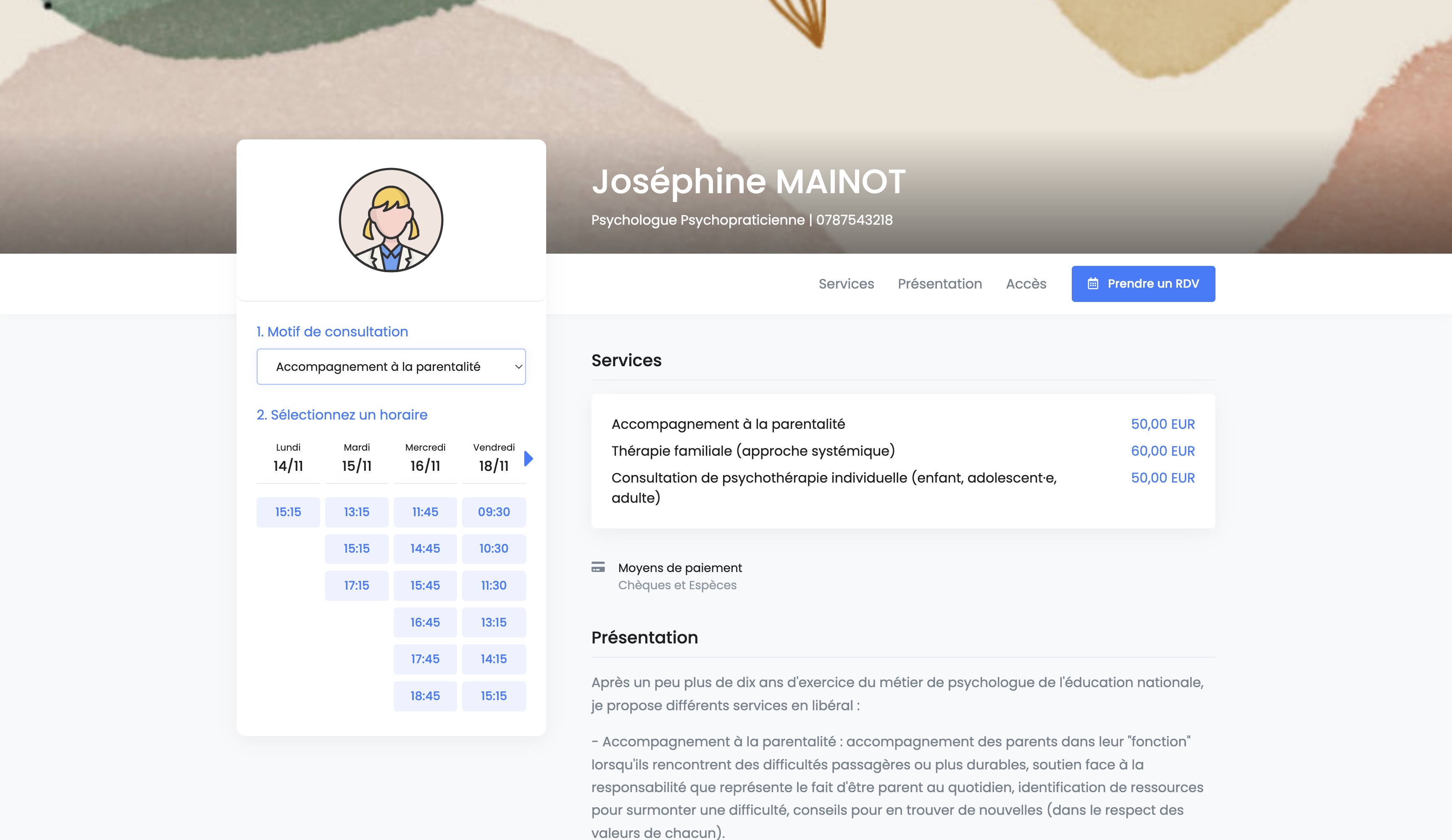The image size is (1452, 840).
Task: Click the Présentation section heading
Action: (644, 637)
